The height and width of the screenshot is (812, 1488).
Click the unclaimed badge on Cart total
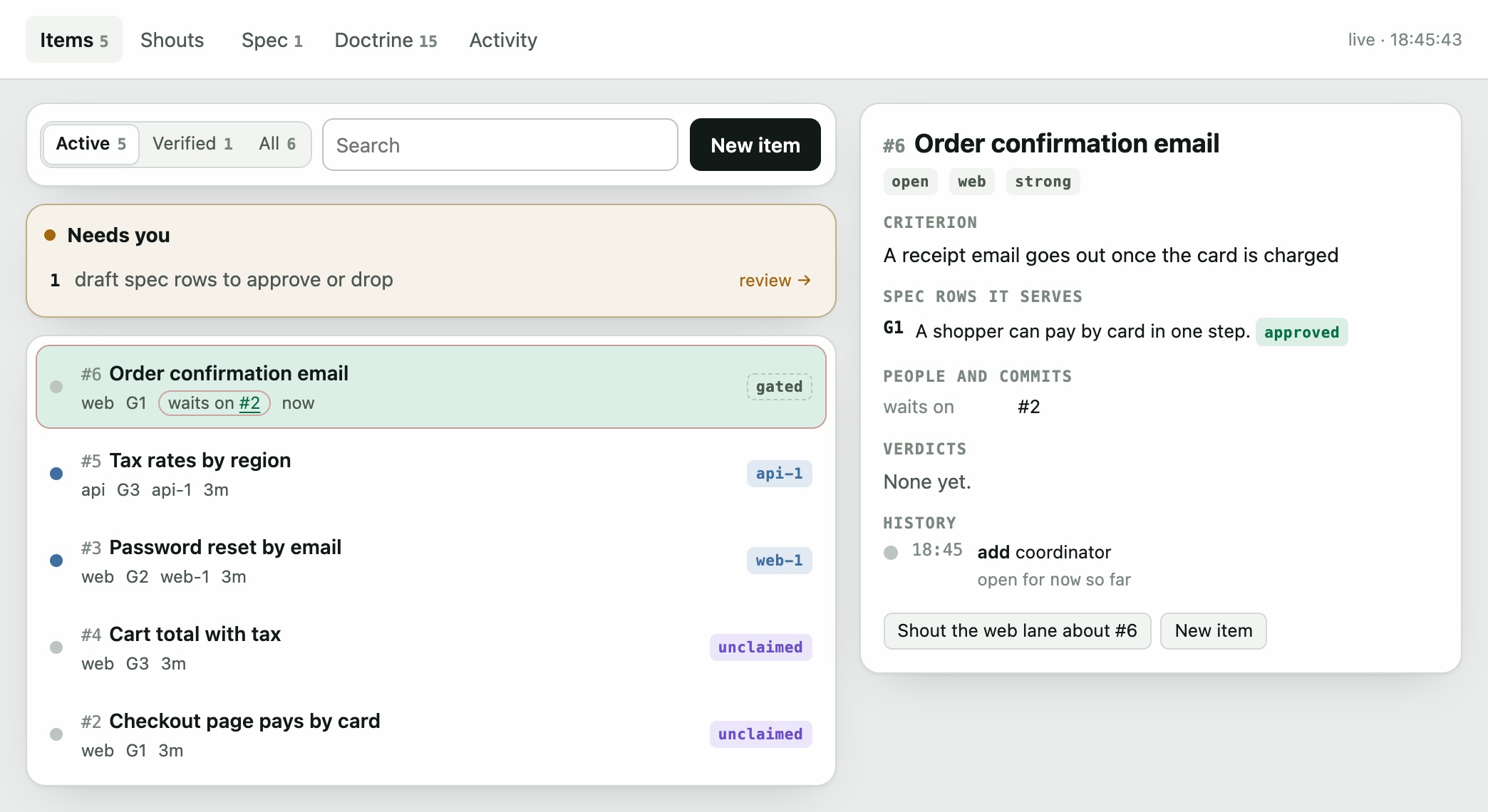click(760, 647)
